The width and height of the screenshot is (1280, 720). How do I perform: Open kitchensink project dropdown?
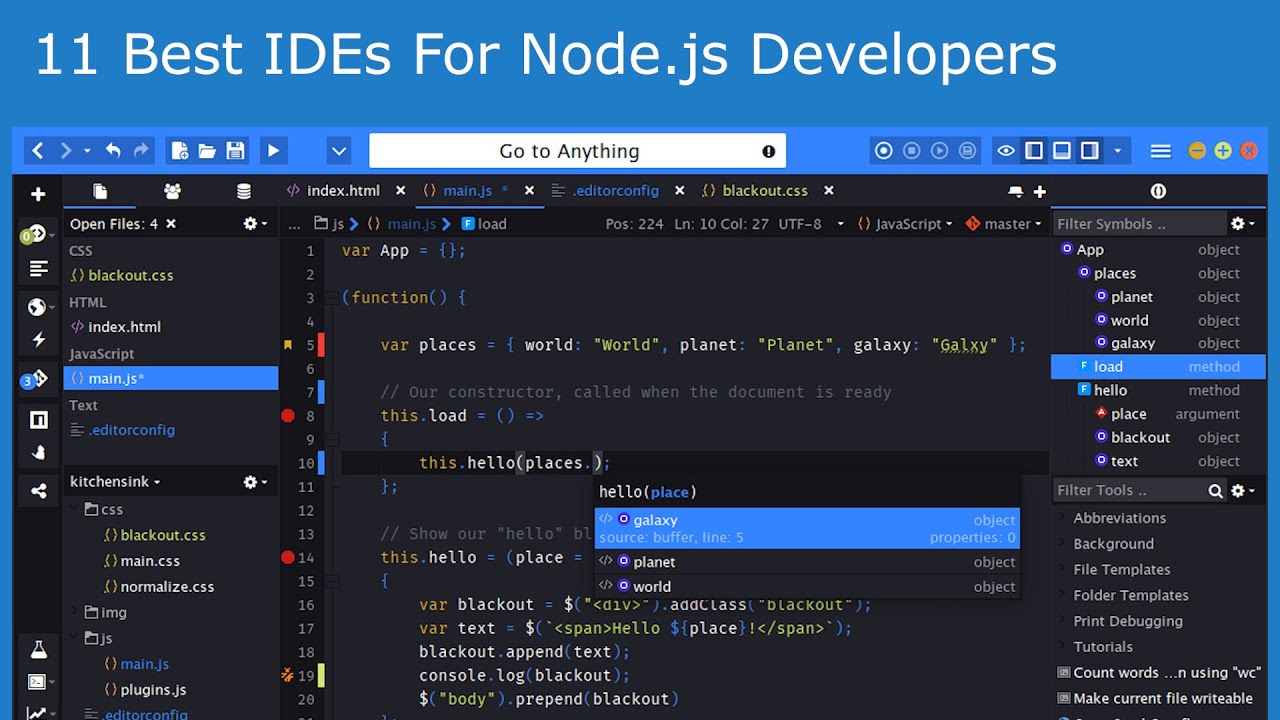coord(115,482)
